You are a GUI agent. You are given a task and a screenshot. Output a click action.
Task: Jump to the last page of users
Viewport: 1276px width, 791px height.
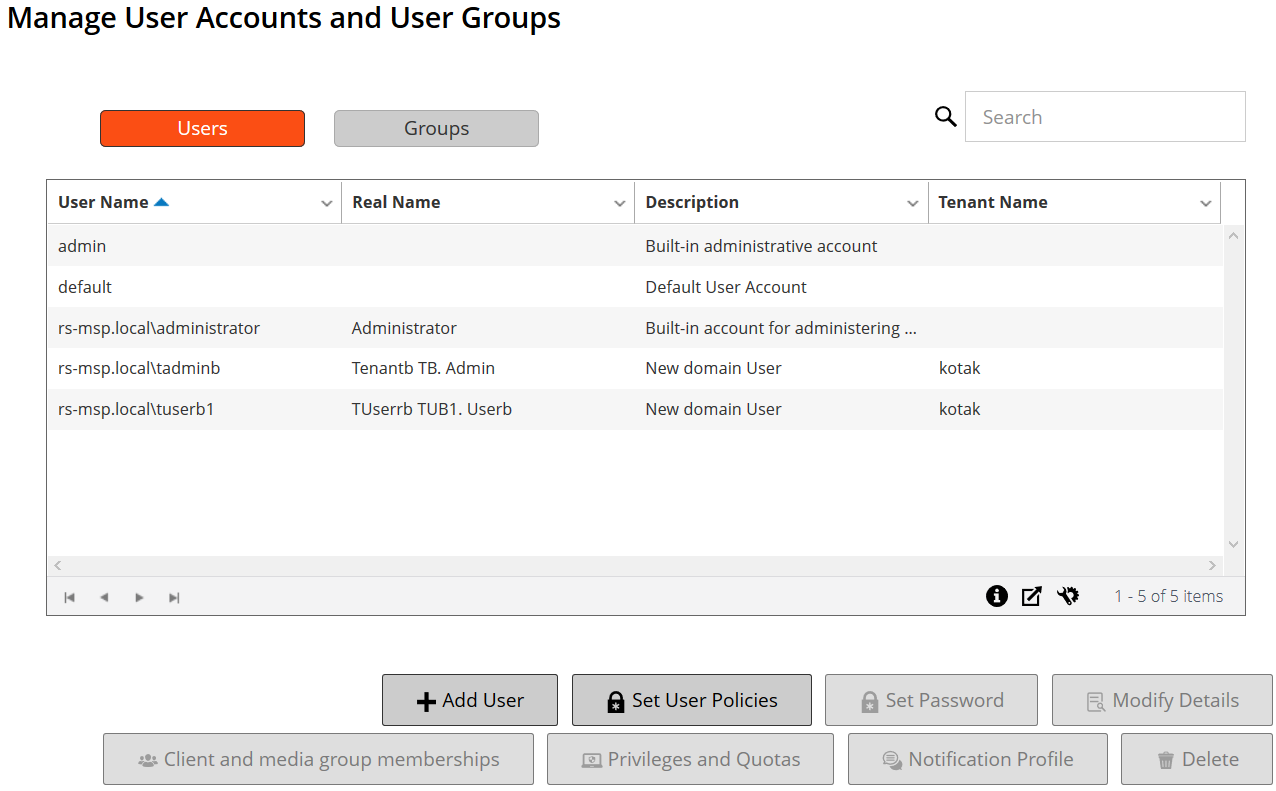pos(174,597)
